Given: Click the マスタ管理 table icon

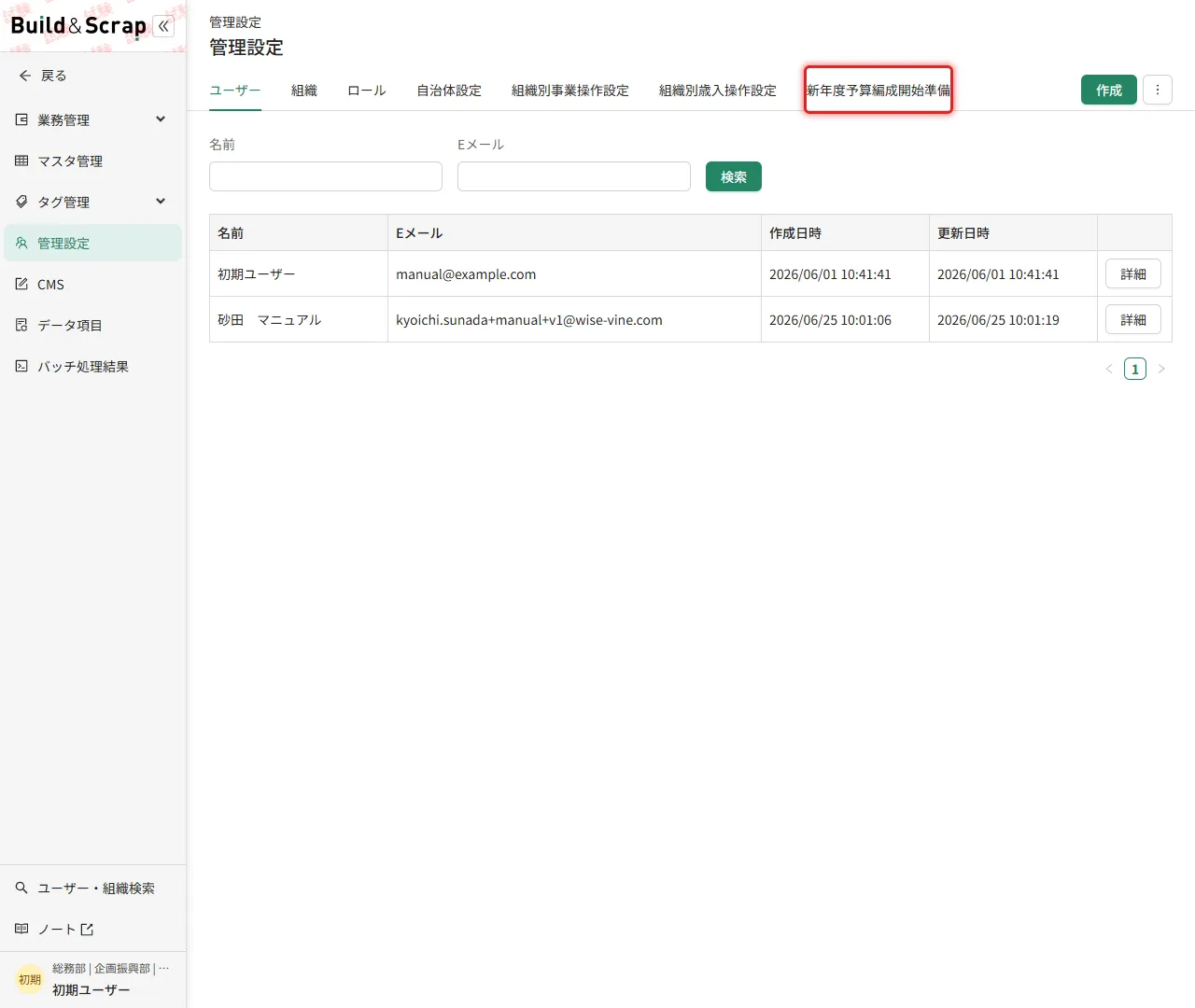Looking at the screenshot, I should (21, 161).
